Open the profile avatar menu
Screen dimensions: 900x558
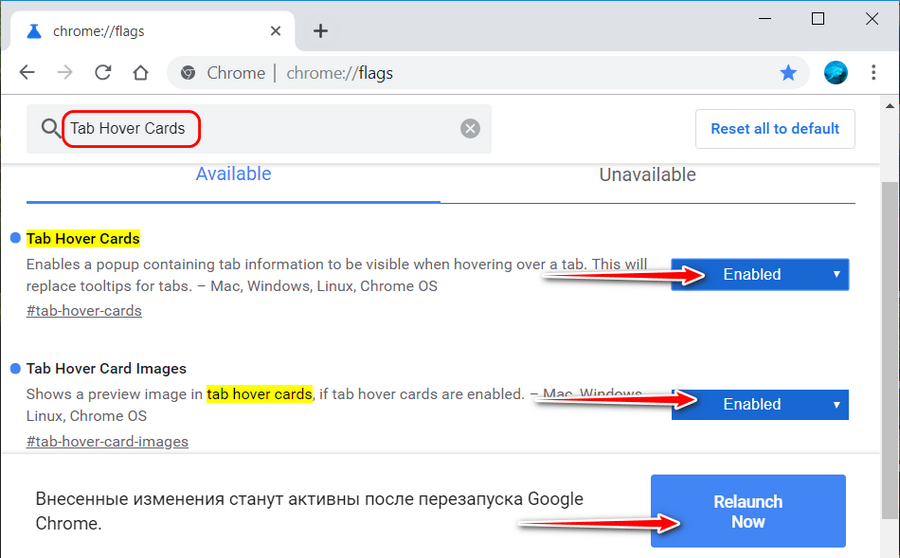point(836,73)
